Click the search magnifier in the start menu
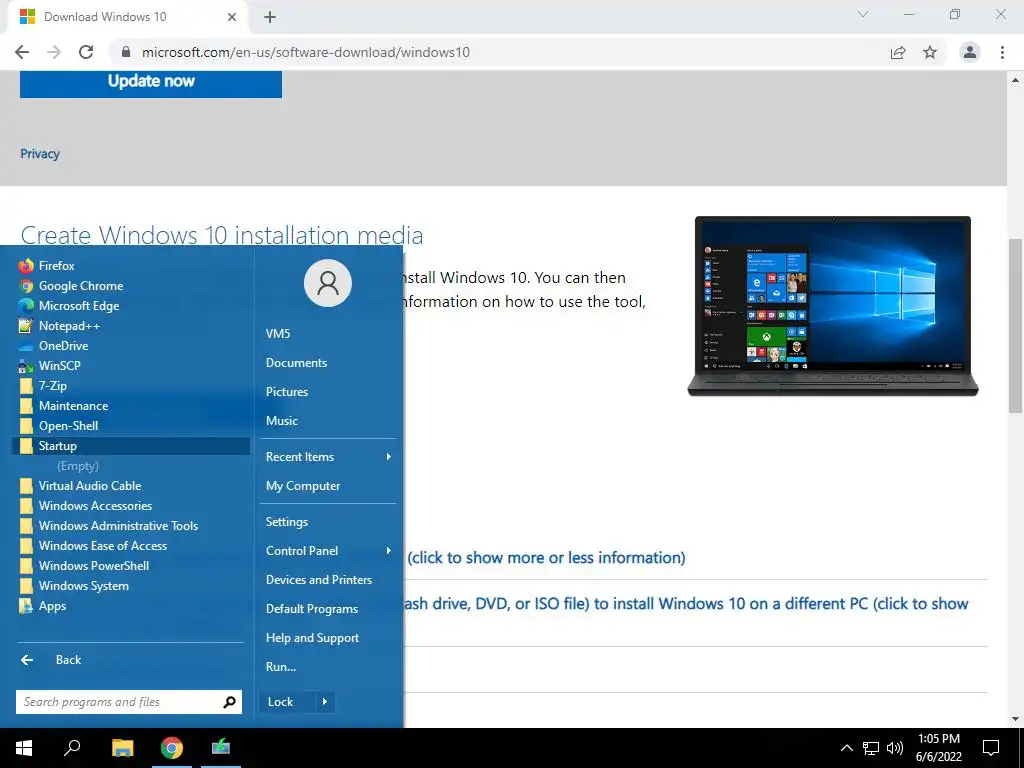 tap(229, 702)
